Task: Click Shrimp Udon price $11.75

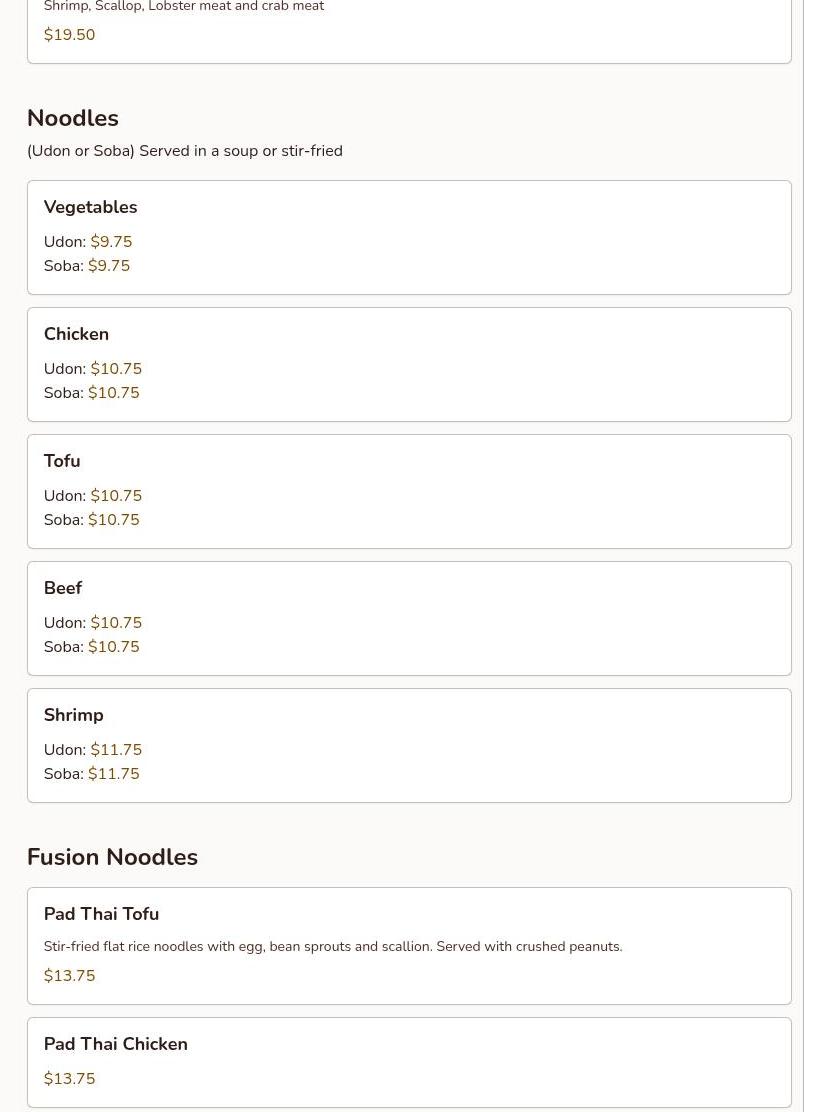Action: [x=116, y=750]
